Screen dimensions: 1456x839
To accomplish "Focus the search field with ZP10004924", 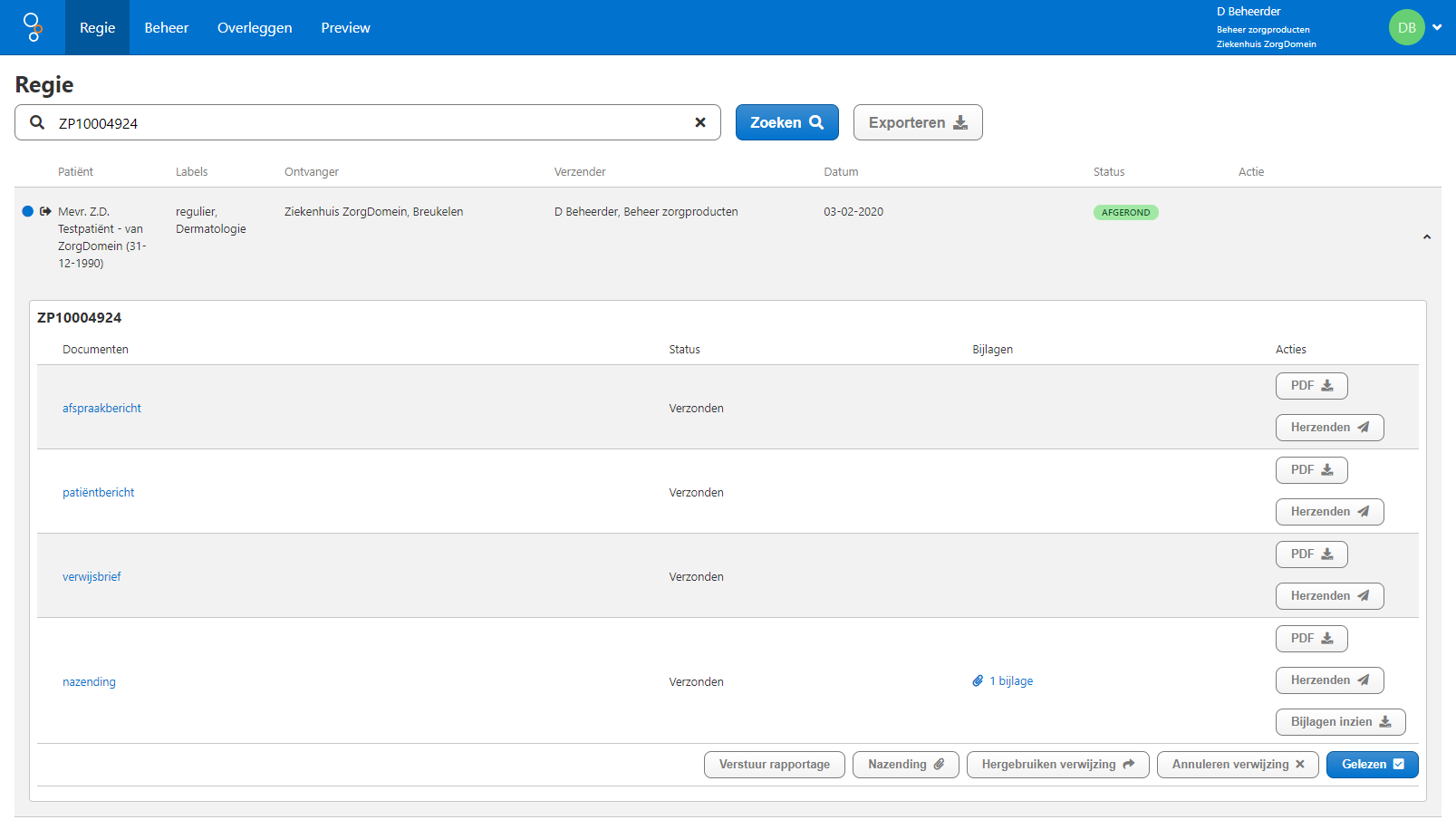I will pyautogui.click(x=368, y=122).
